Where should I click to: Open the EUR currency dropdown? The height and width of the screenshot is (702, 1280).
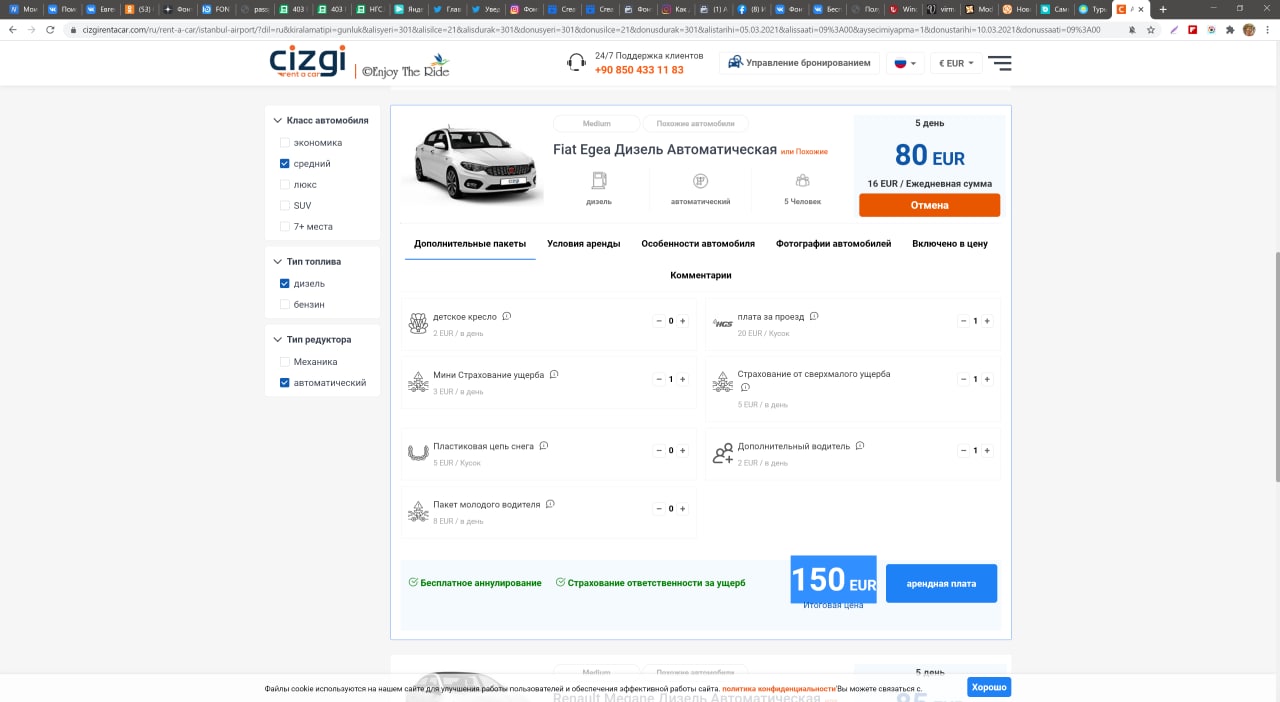tap(956, 63)
